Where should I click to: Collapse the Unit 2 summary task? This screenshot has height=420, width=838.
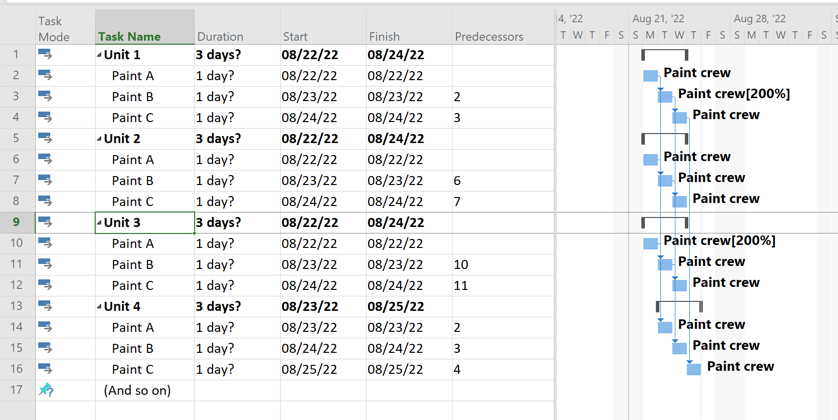click(x=99, y=140)
